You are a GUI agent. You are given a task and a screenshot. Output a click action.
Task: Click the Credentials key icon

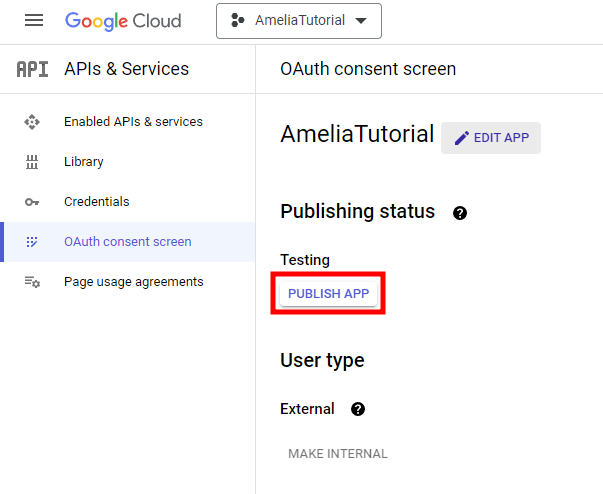pos(32,202)
